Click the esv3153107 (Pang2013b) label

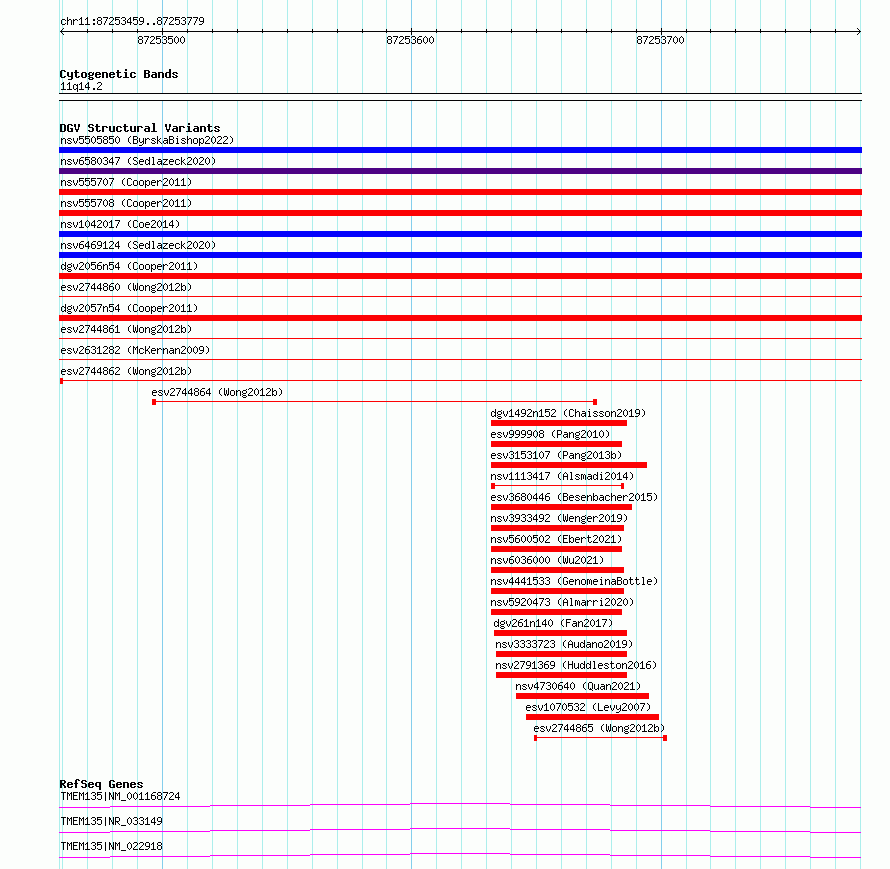[x=556, y=455]
